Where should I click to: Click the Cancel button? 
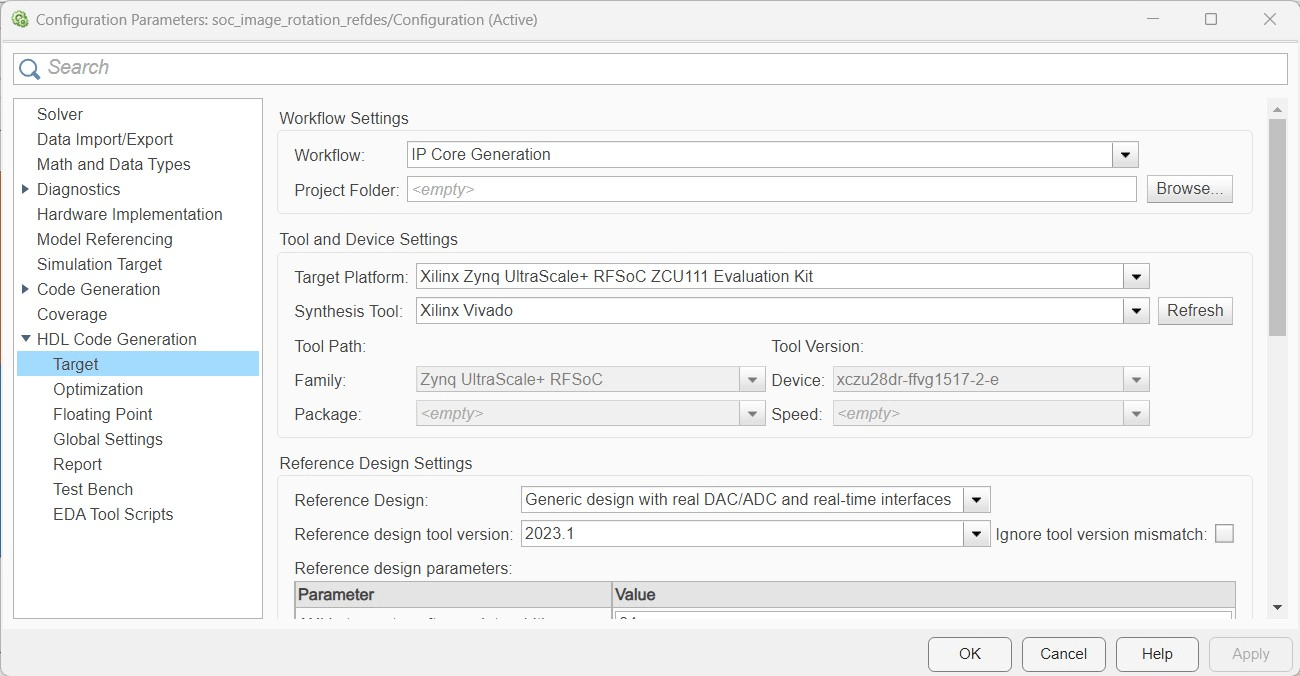pyautogui.click(x=1063, y=654)
